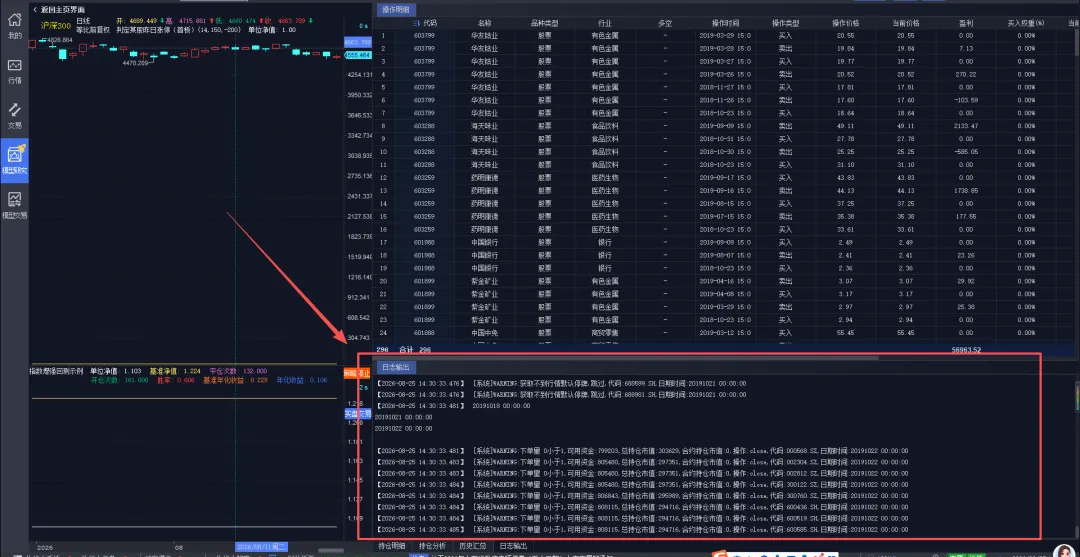Switch to the 日志输出 panel tab header
The image size is (1080, 557).
pos(395,367)
